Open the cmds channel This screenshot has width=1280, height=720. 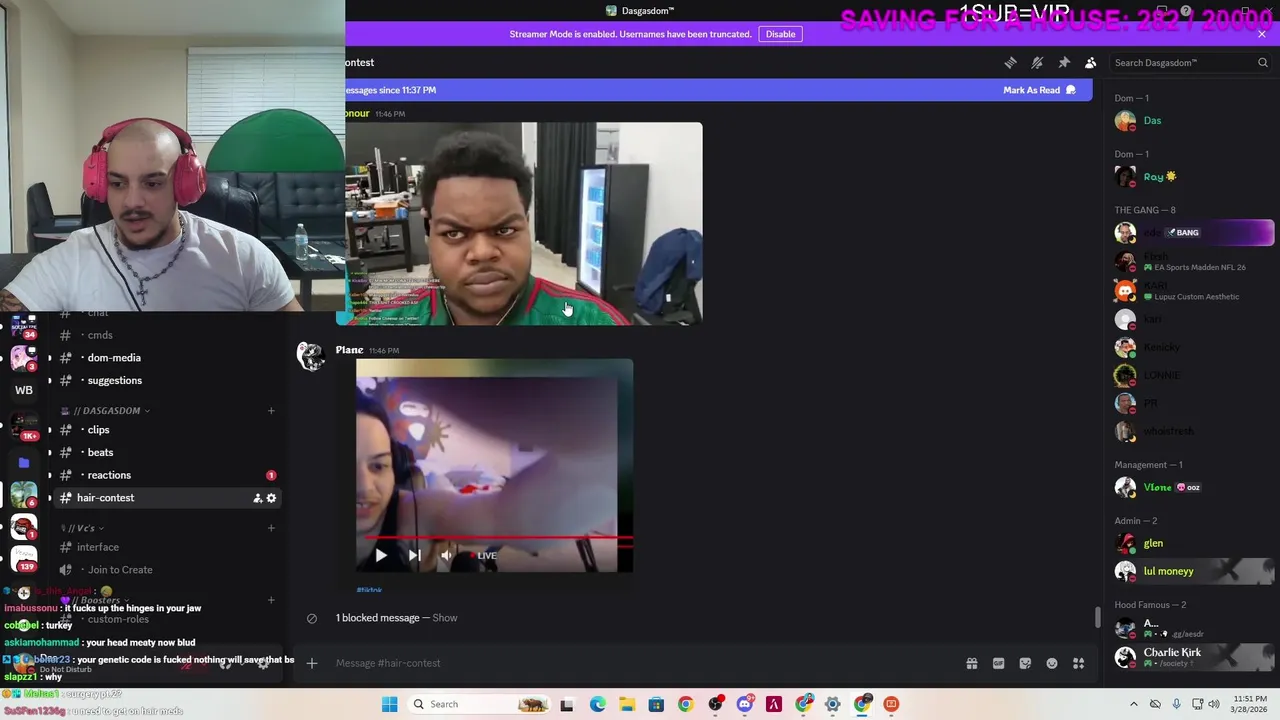pos(100,335)
